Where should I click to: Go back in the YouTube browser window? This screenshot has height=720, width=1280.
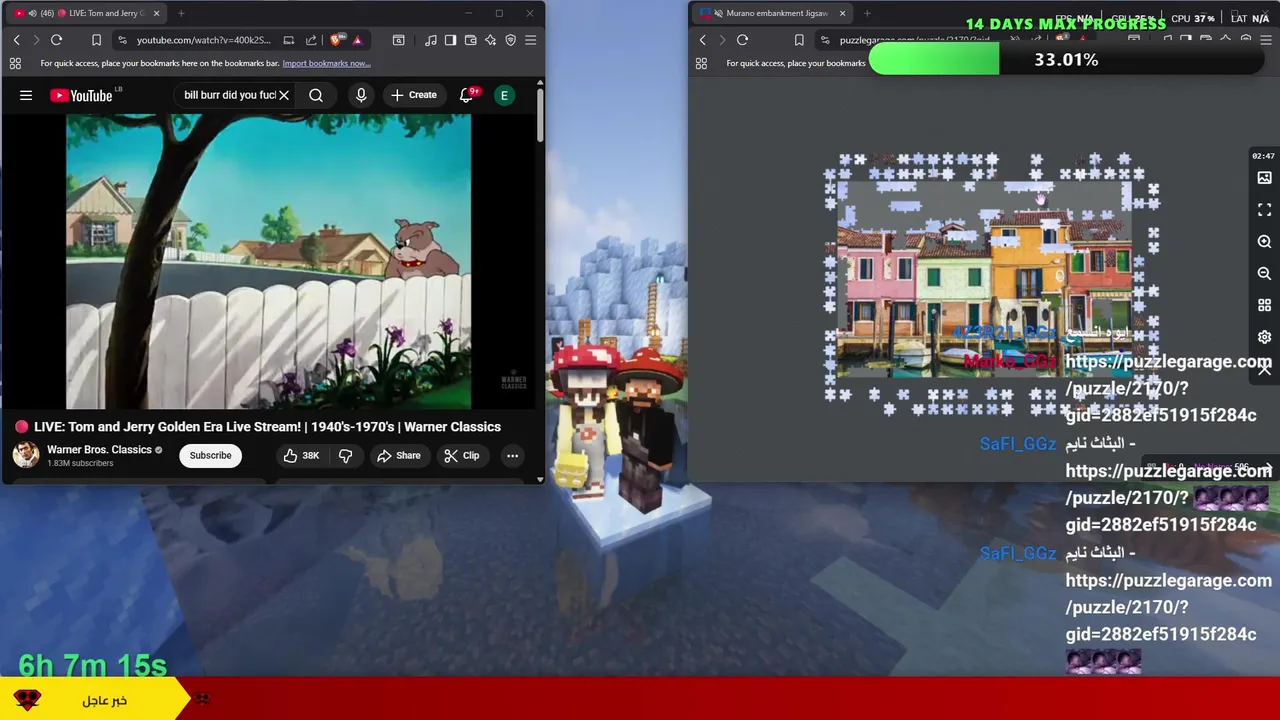point(16,40)
